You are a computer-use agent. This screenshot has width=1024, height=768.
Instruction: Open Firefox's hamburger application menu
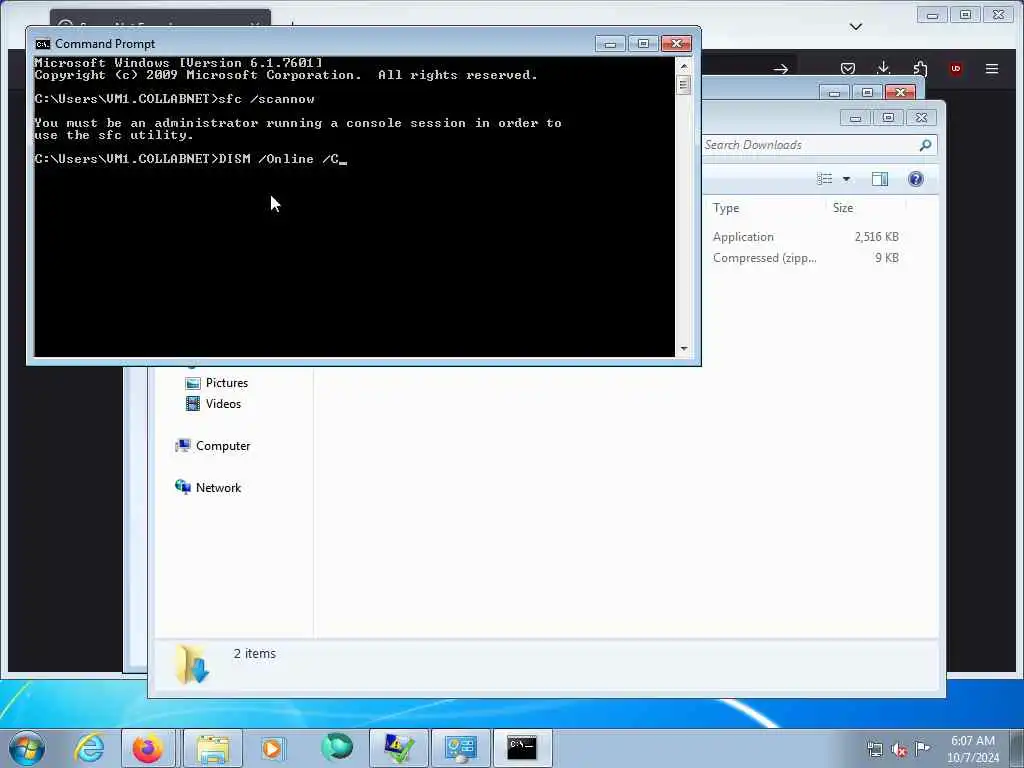coord(991,69)
